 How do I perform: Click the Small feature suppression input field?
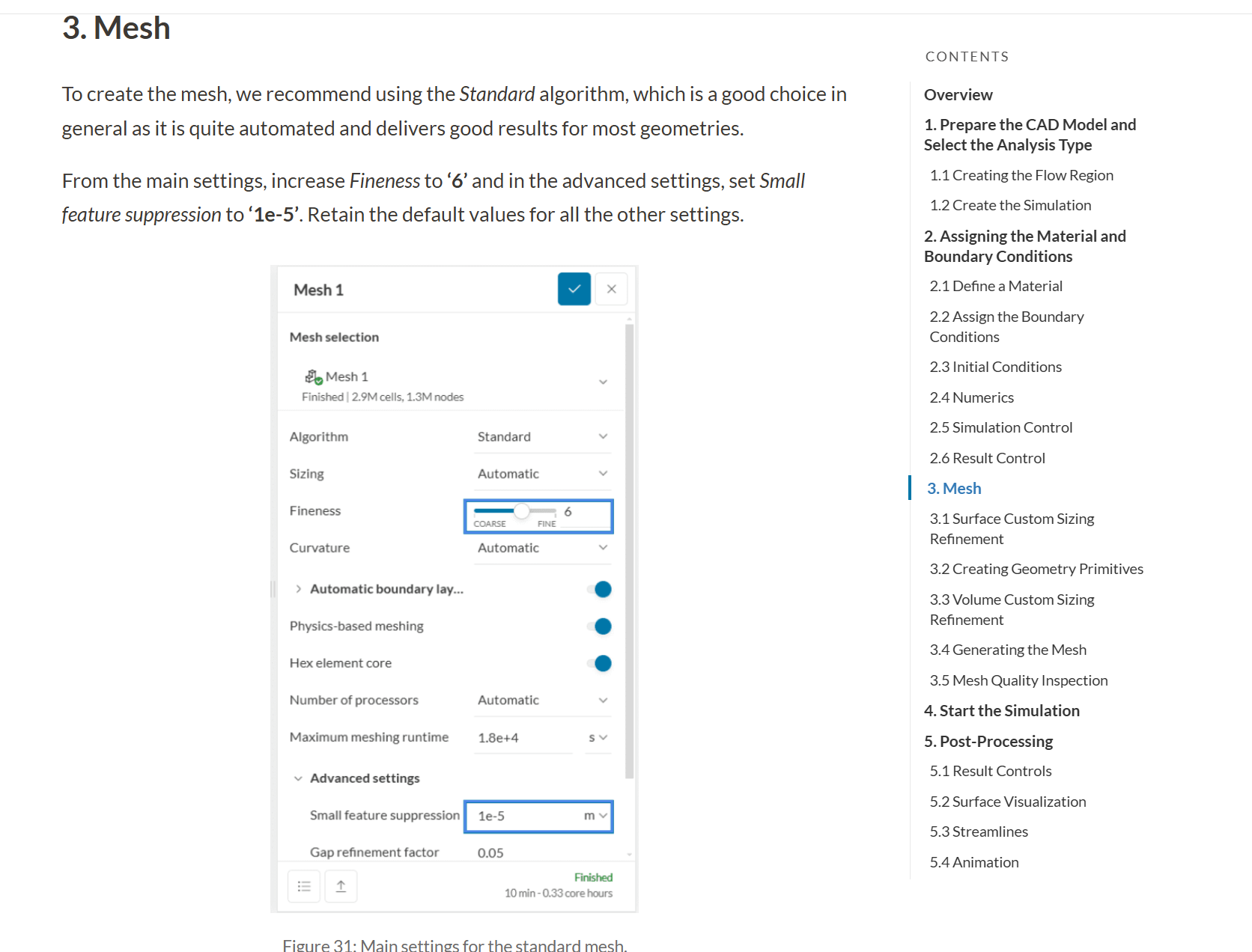tap(524, 816)
